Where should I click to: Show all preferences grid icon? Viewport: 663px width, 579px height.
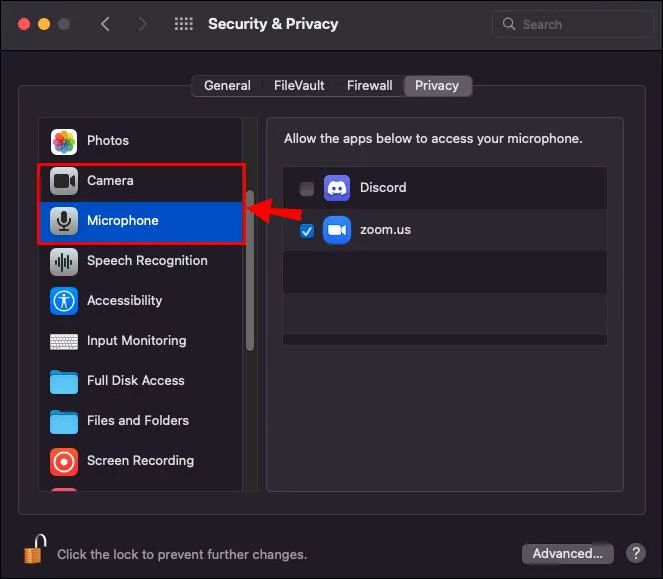coord(184,24)
